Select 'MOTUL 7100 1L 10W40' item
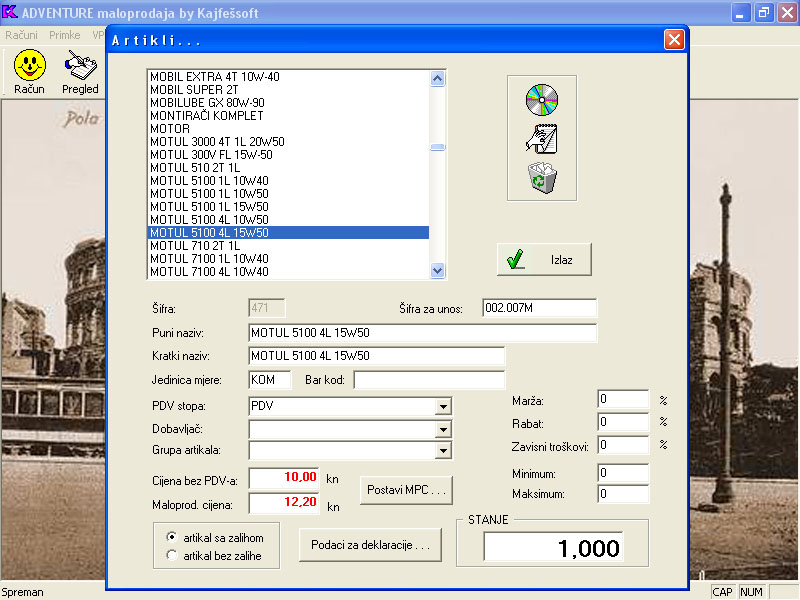The width and height of the screenshot is (800, 600). click(x=288, y=259)
